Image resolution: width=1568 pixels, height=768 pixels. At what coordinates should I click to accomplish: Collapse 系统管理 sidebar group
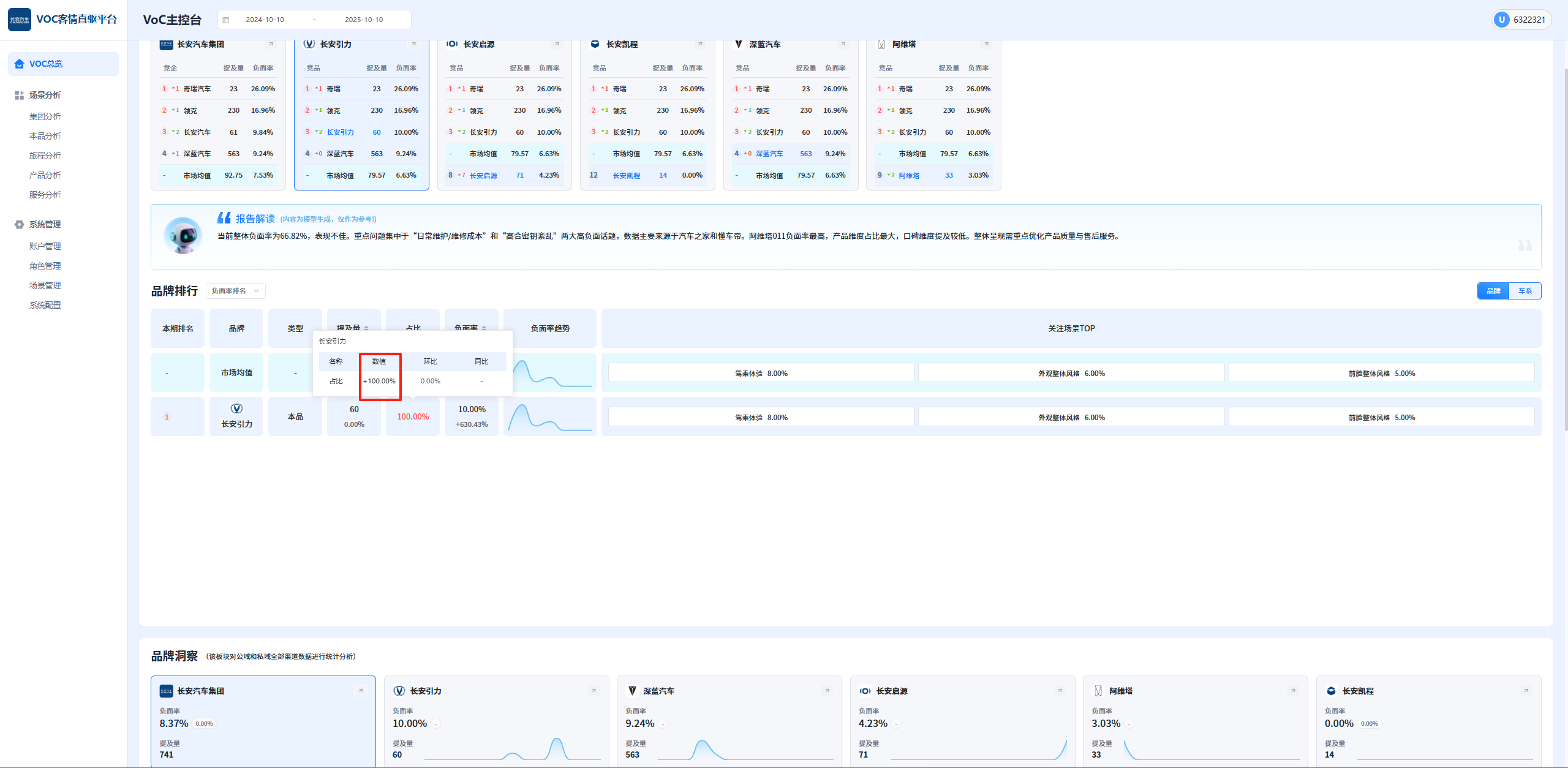(x=45, y=224)
